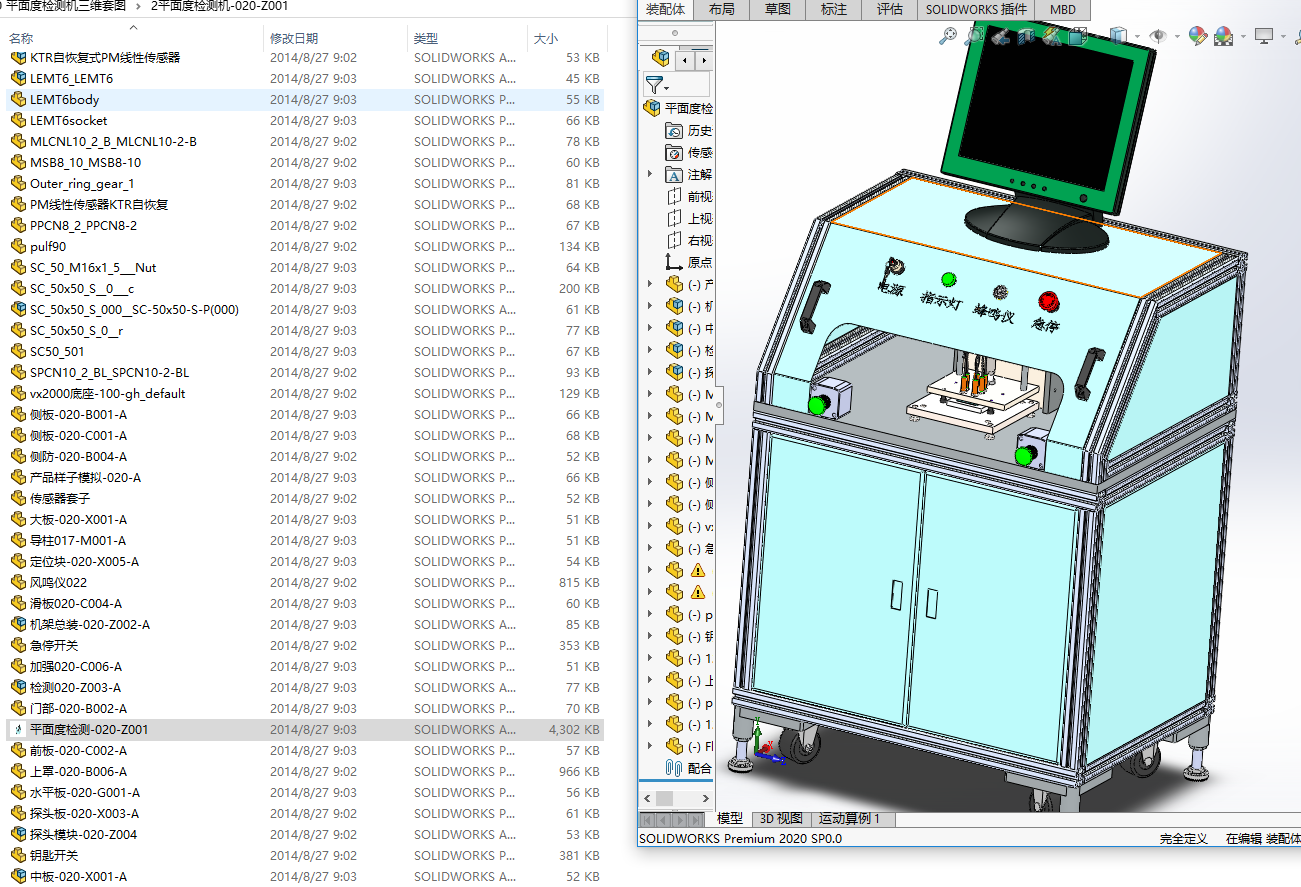Click the 大小 column header
The height and width of the screenshot is (887, 1301).
(x=546, y=38)
